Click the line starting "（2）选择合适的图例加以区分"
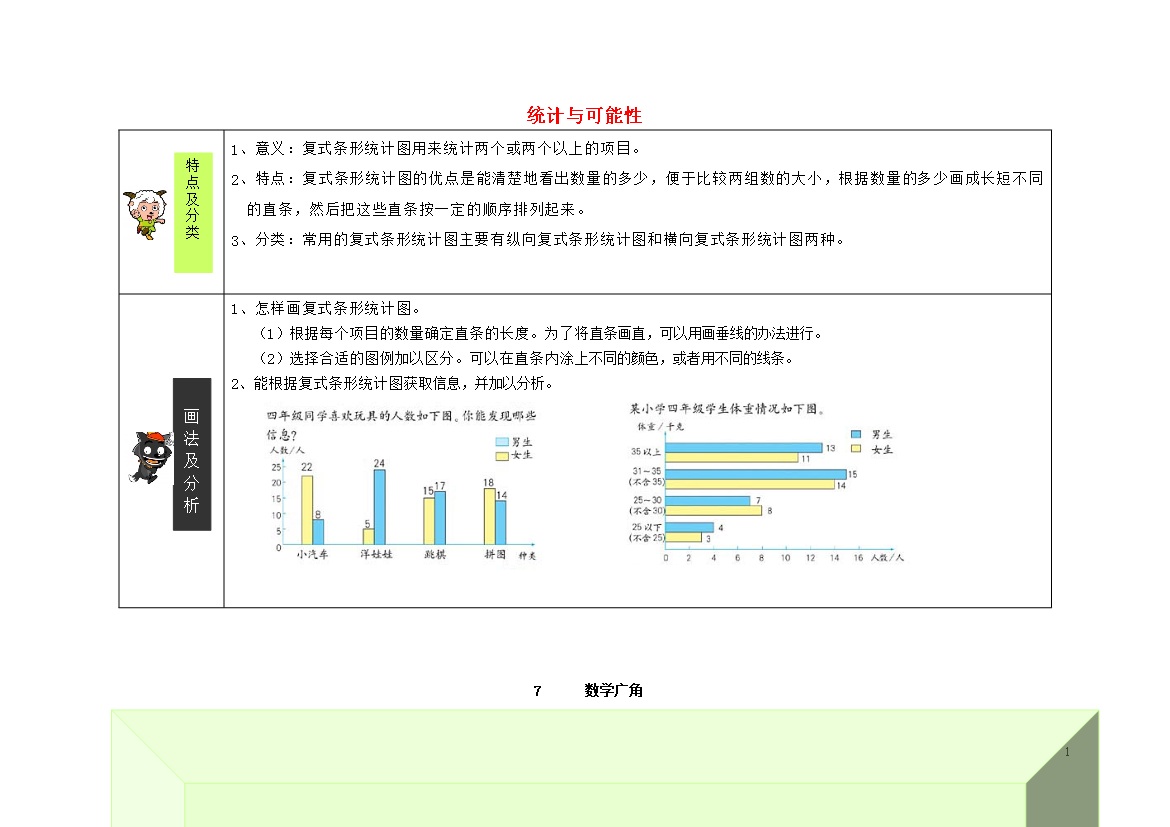 pyautogui.click(x=525, y=358)
